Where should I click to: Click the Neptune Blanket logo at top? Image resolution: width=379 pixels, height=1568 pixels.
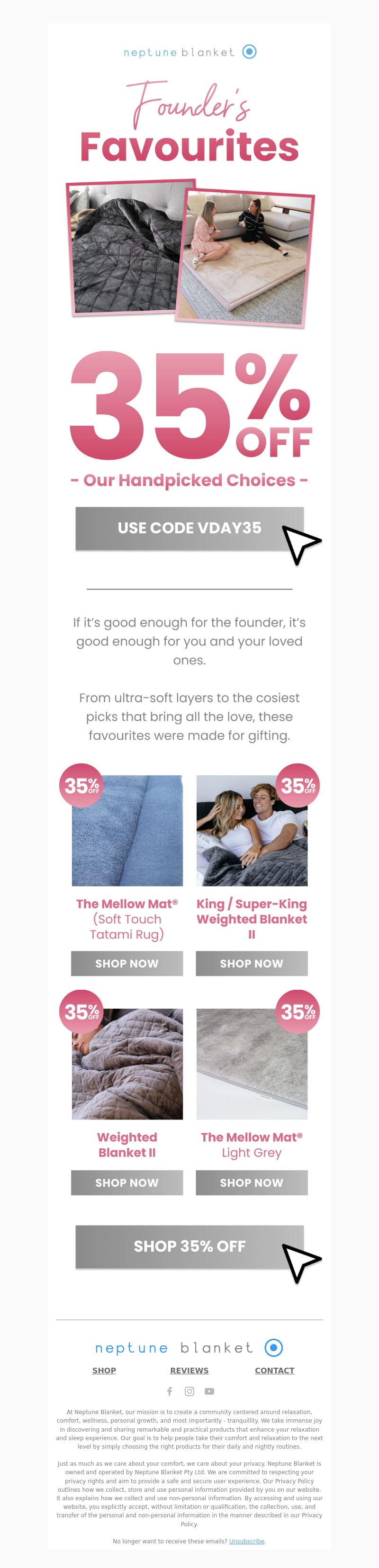click(189, 52)
